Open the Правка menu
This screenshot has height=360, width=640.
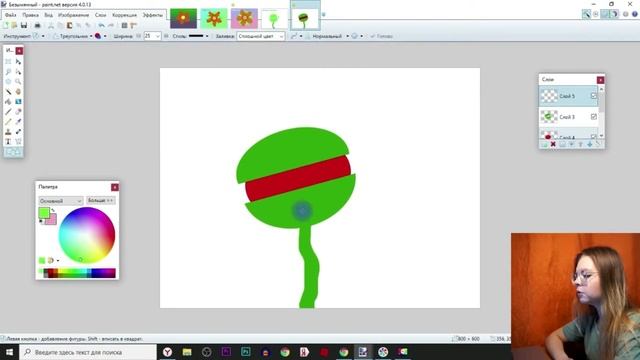pyautogui.click(x=30, y=15)
